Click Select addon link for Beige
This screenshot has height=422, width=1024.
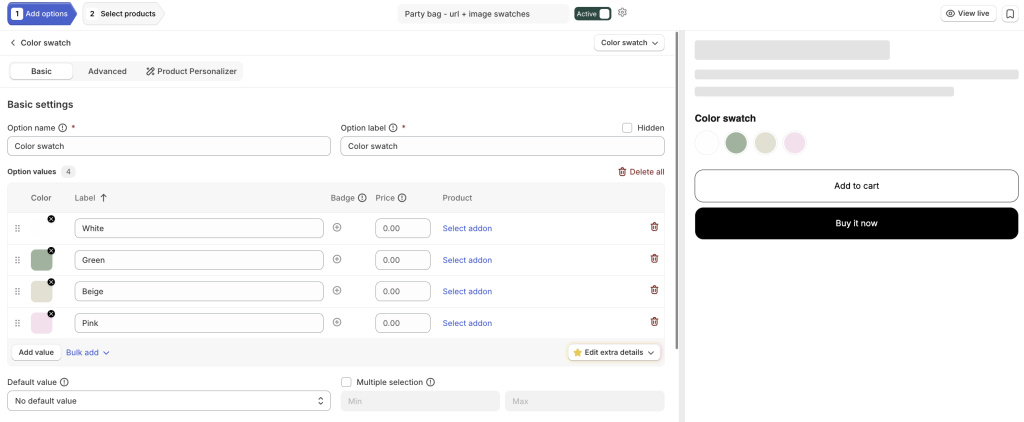467,291
